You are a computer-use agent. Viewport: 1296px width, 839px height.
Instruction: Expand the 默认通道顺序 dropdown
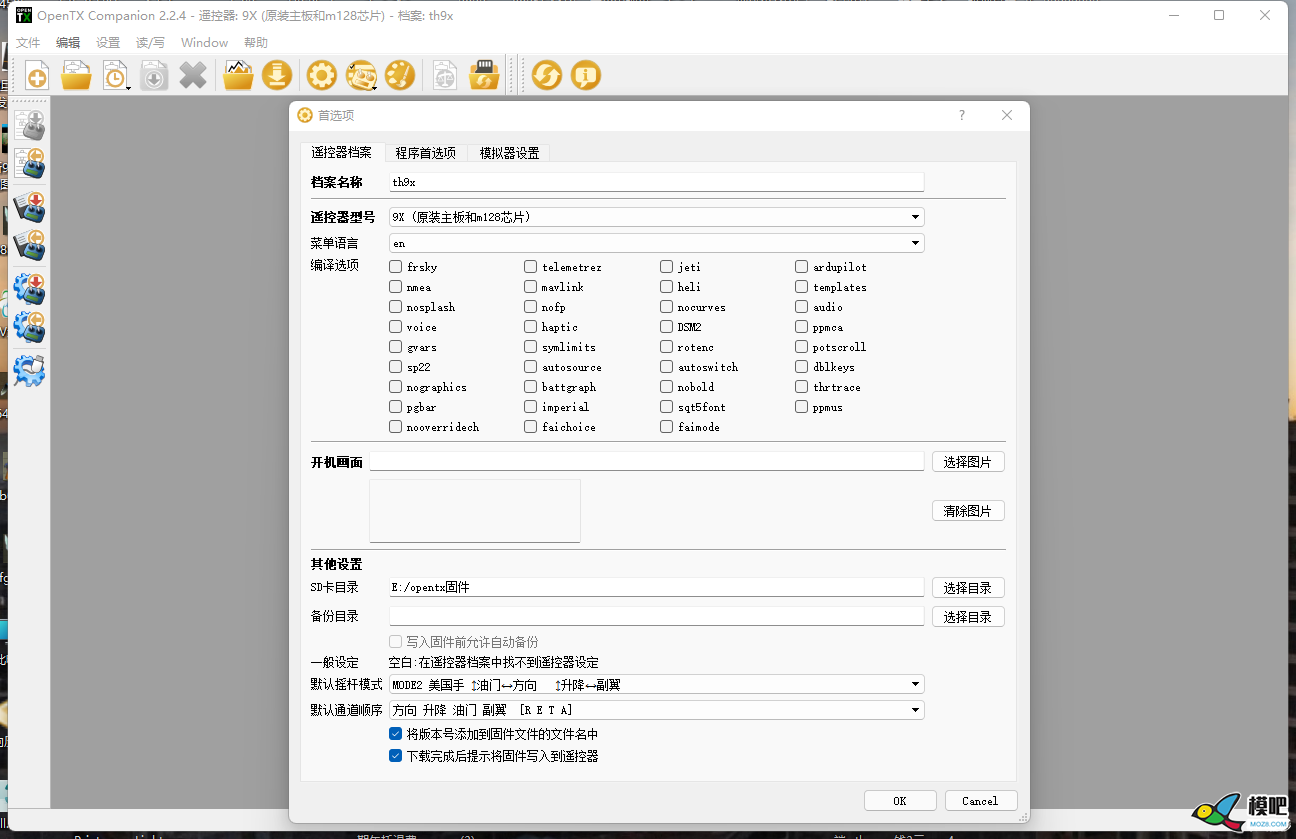coord(656,710)
